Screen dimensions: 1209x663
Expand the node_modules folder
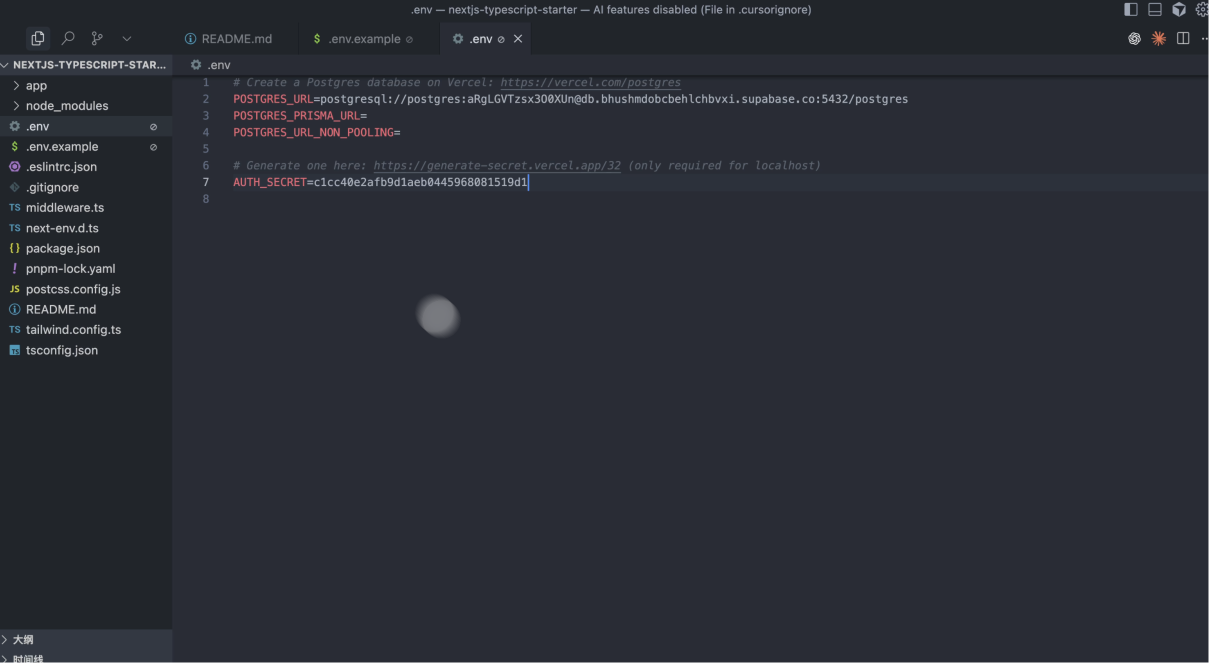point(66,106)
